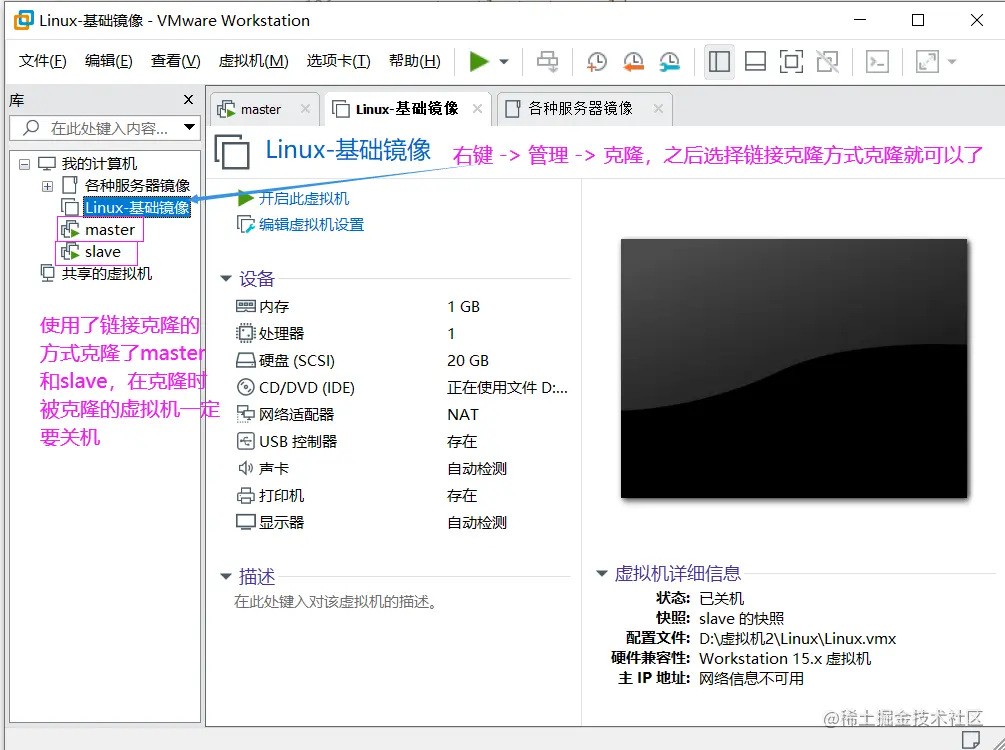Expand the 各种服务器镜像 tree item
The width and height of the screenshot is (1005, 750).
[48, 185]
